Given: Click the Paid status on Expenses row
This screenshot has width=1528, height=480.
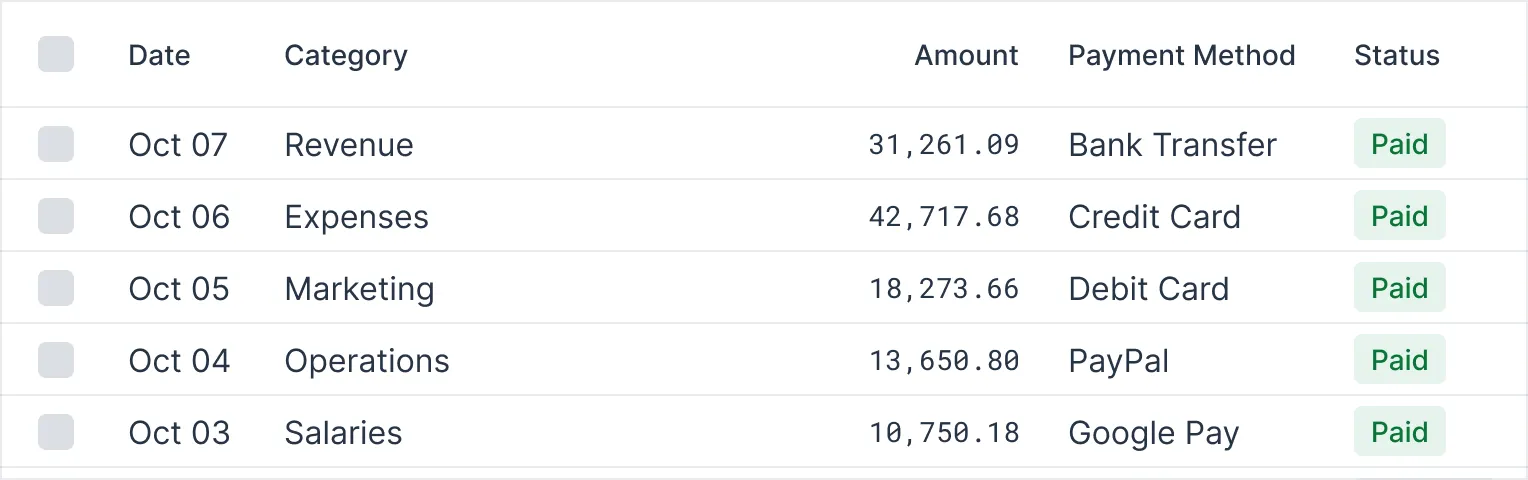Looking at the screenshot, I should 1399,216.
